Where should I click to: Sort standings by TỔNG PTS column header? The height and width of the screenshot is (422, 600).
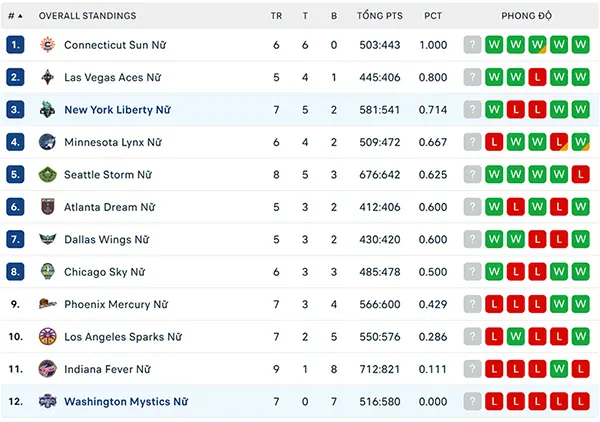click(x=380, y=16)
